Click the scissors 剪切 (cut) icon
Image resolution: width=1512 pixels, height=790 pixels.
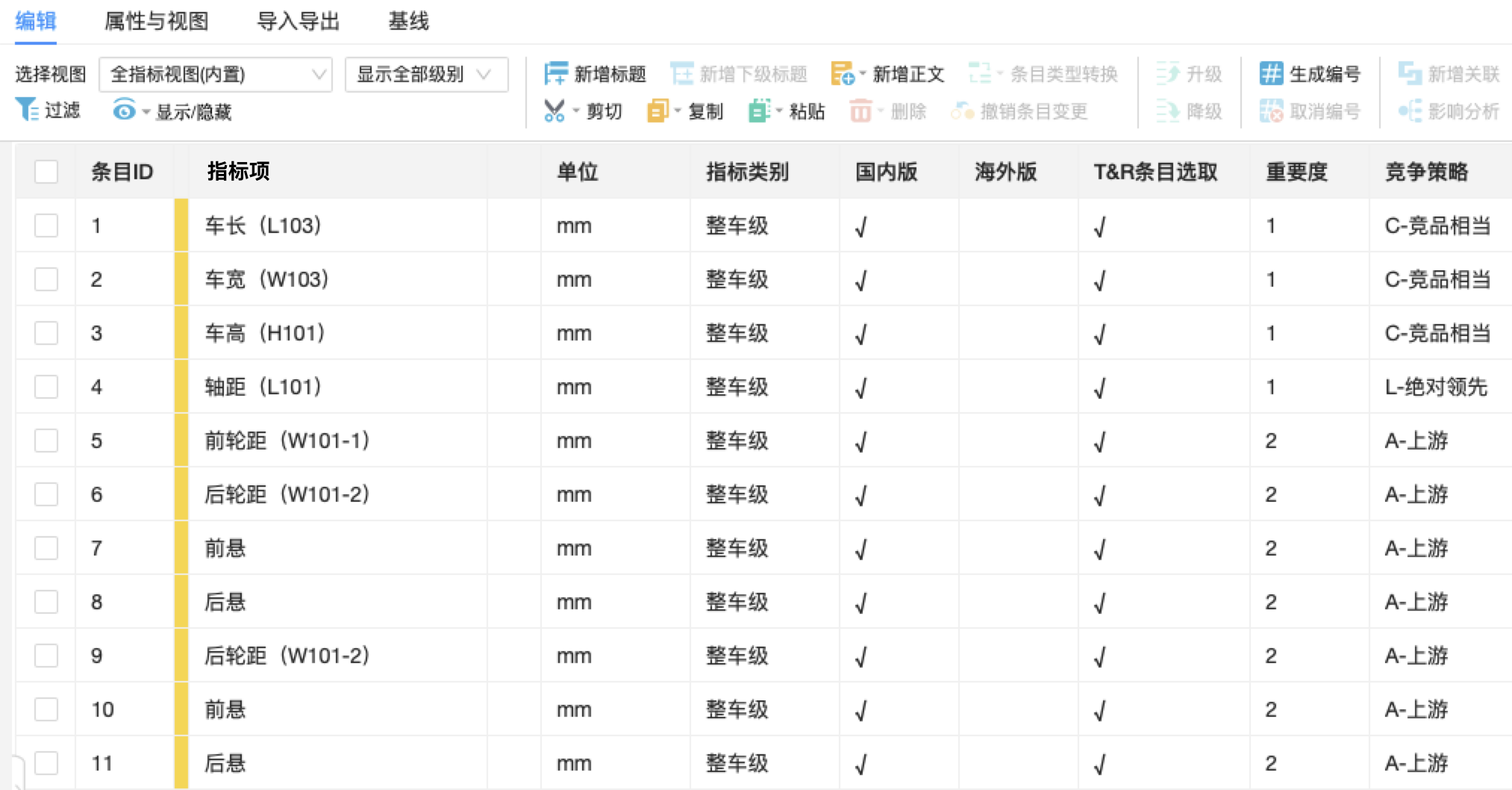[554, 111]
